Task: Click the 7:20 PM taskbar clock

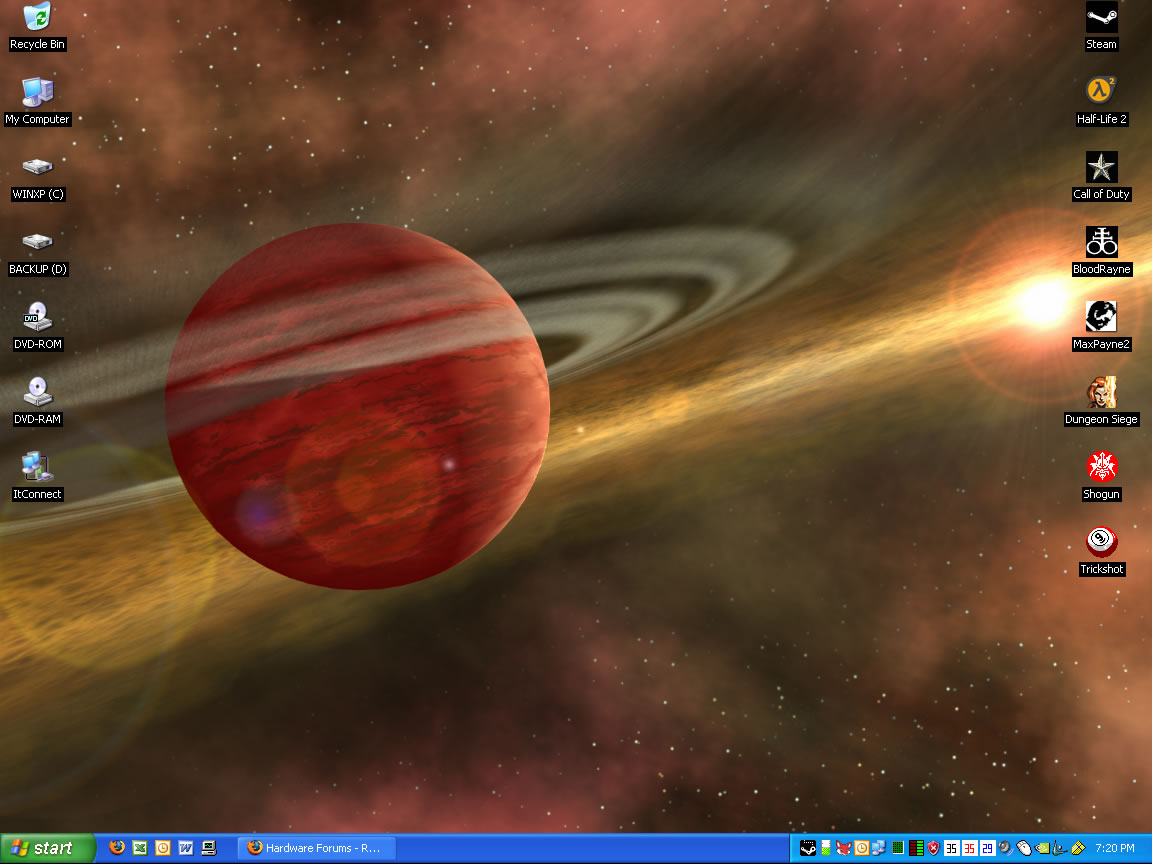Action: point(1115,849)
